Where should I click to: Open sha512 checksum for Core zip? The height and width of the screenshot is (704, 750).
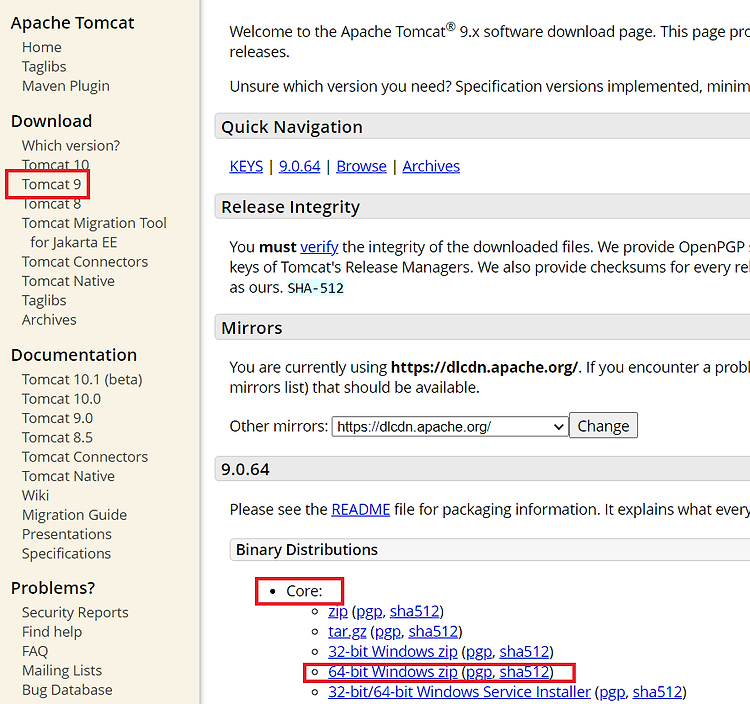pos(415,611)
